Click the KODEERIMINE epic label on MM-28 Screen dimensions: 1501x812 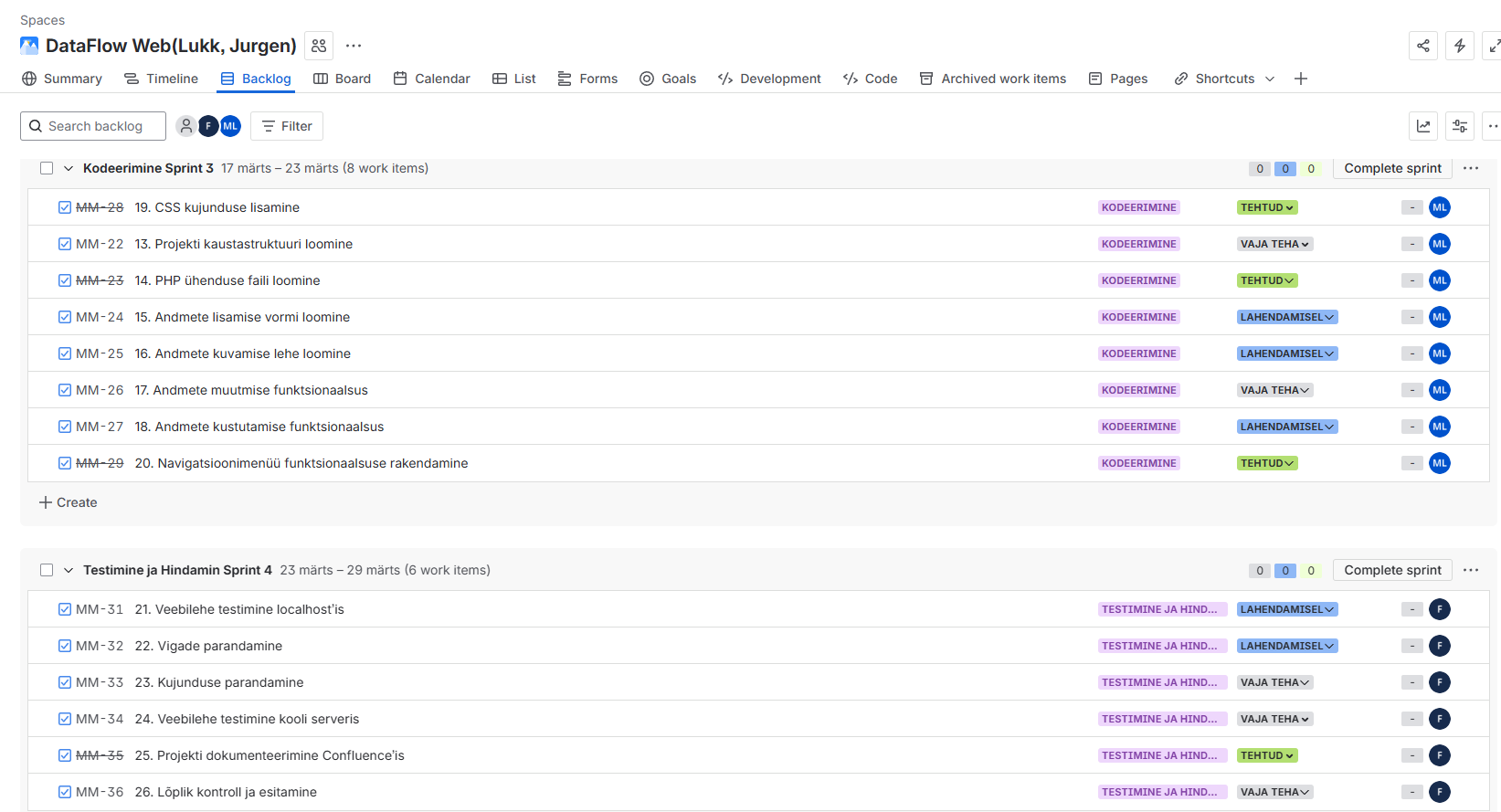tap(1138, 207)
